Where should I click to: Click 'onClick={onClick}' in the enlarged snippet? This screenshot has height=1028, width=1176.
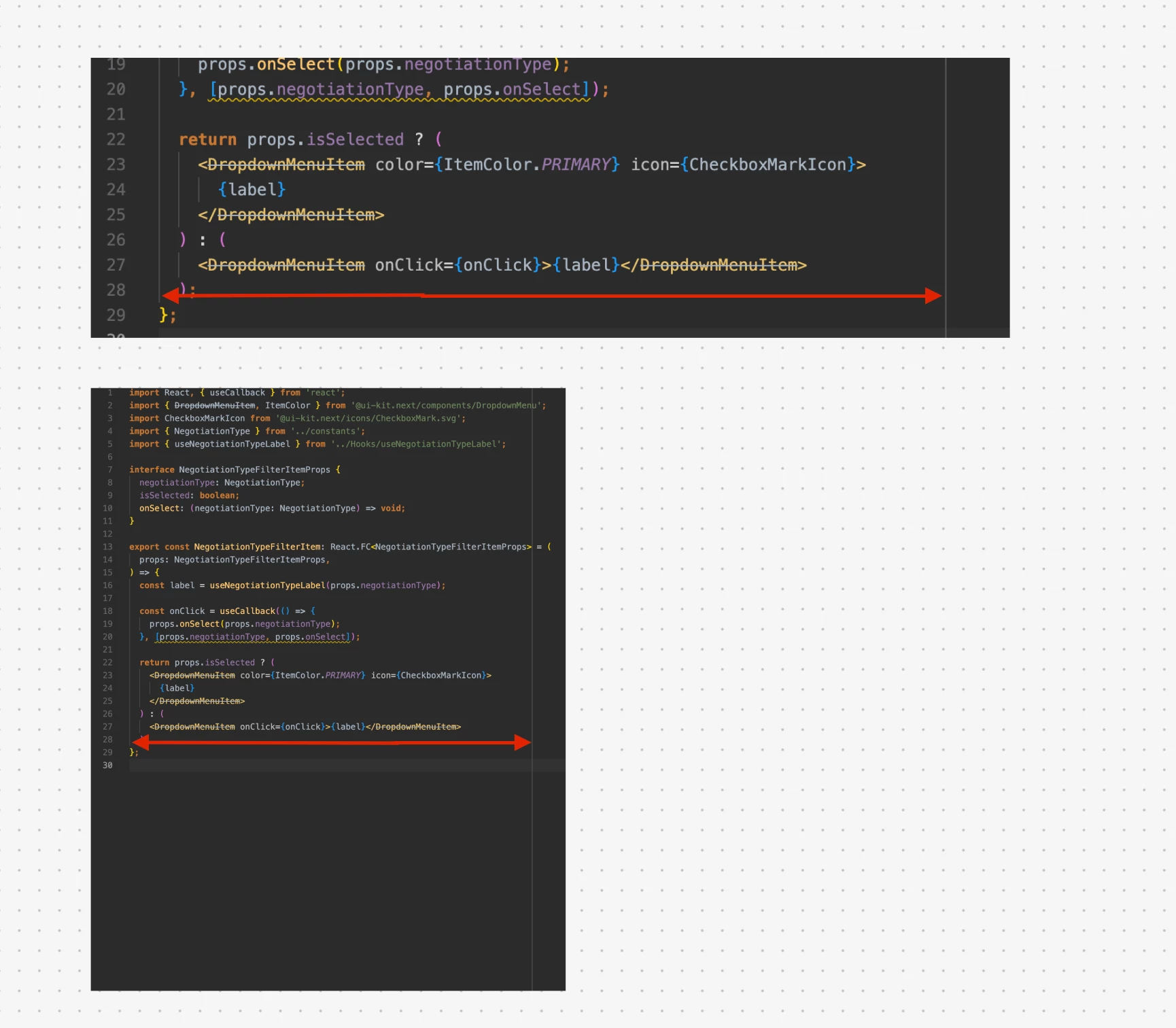(x=458, y=264)
